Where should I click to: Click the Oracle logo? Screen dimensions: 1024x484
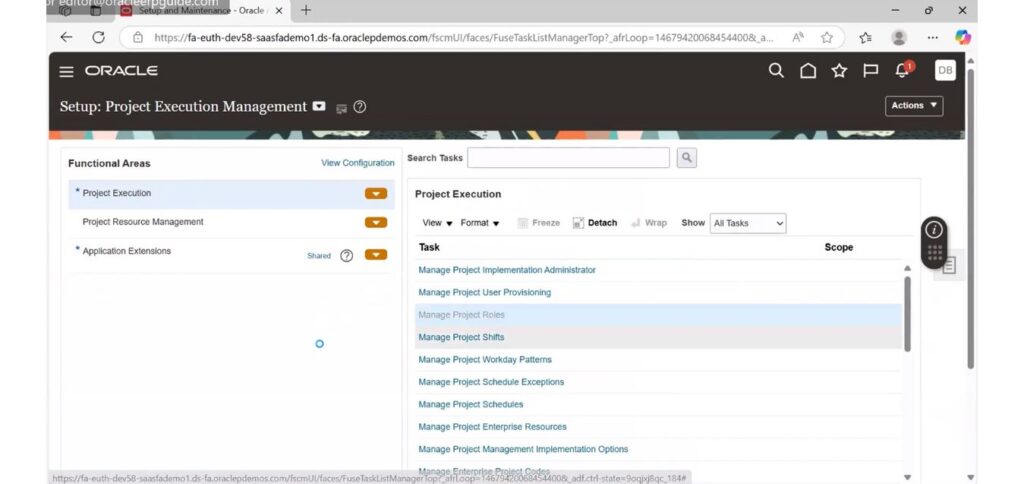click(121, 71)
